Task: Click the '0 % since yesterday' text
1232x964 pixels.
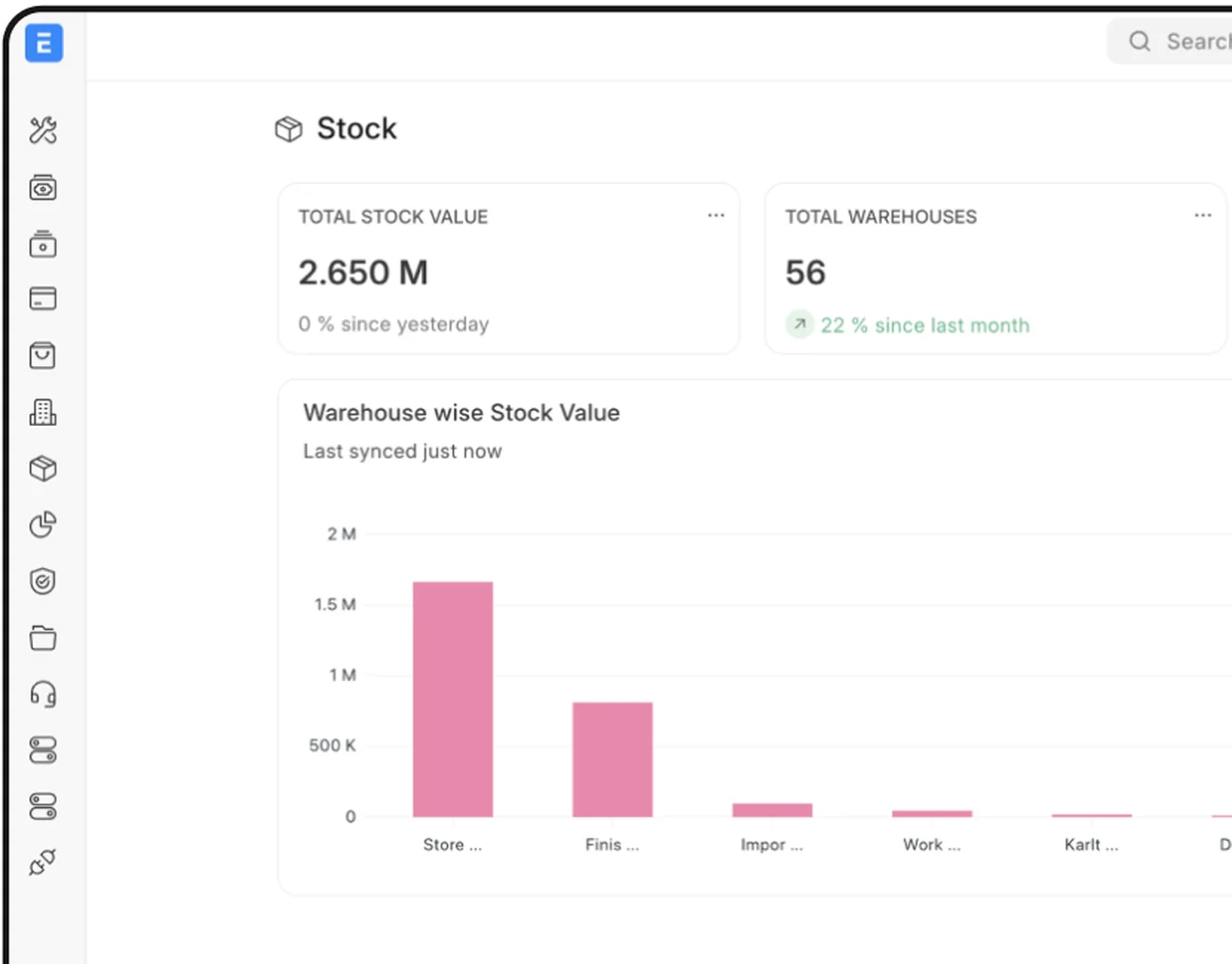Action: tap(394, 324)
